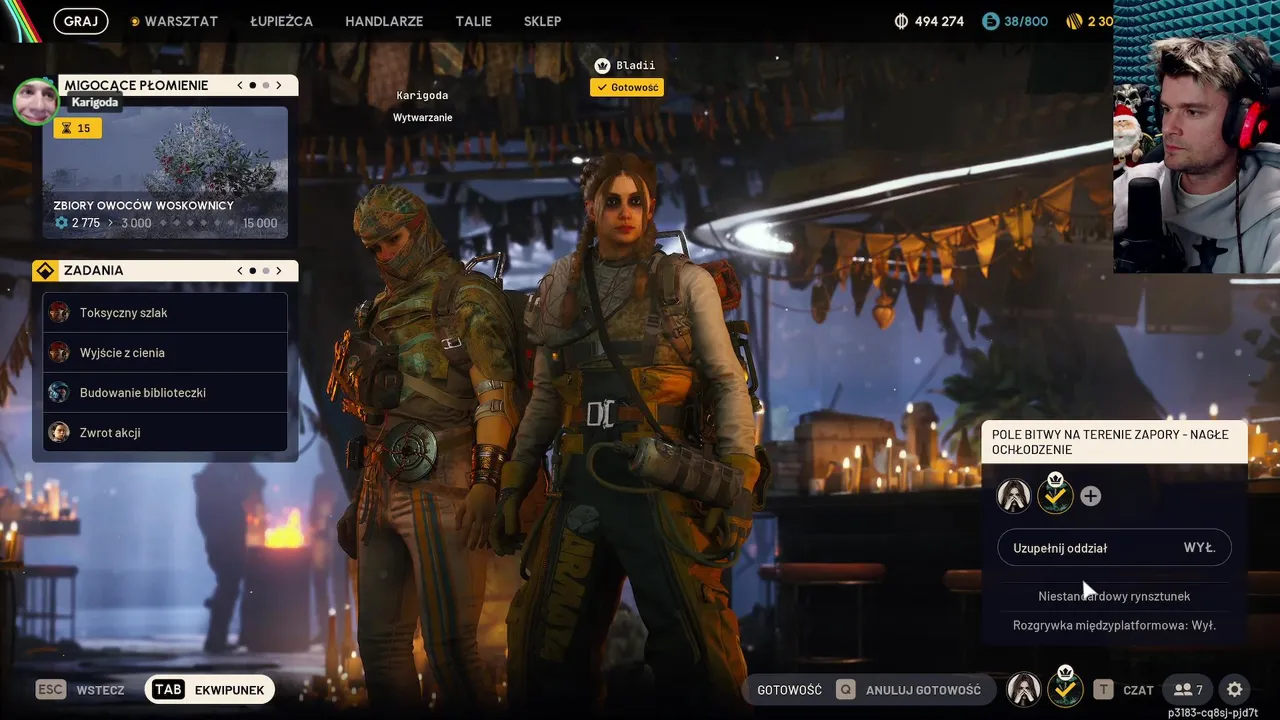This screenshot has width=1280, height=720.
Task: Open the Toksyczny szlak task
Action: click(x=165, y=313)
